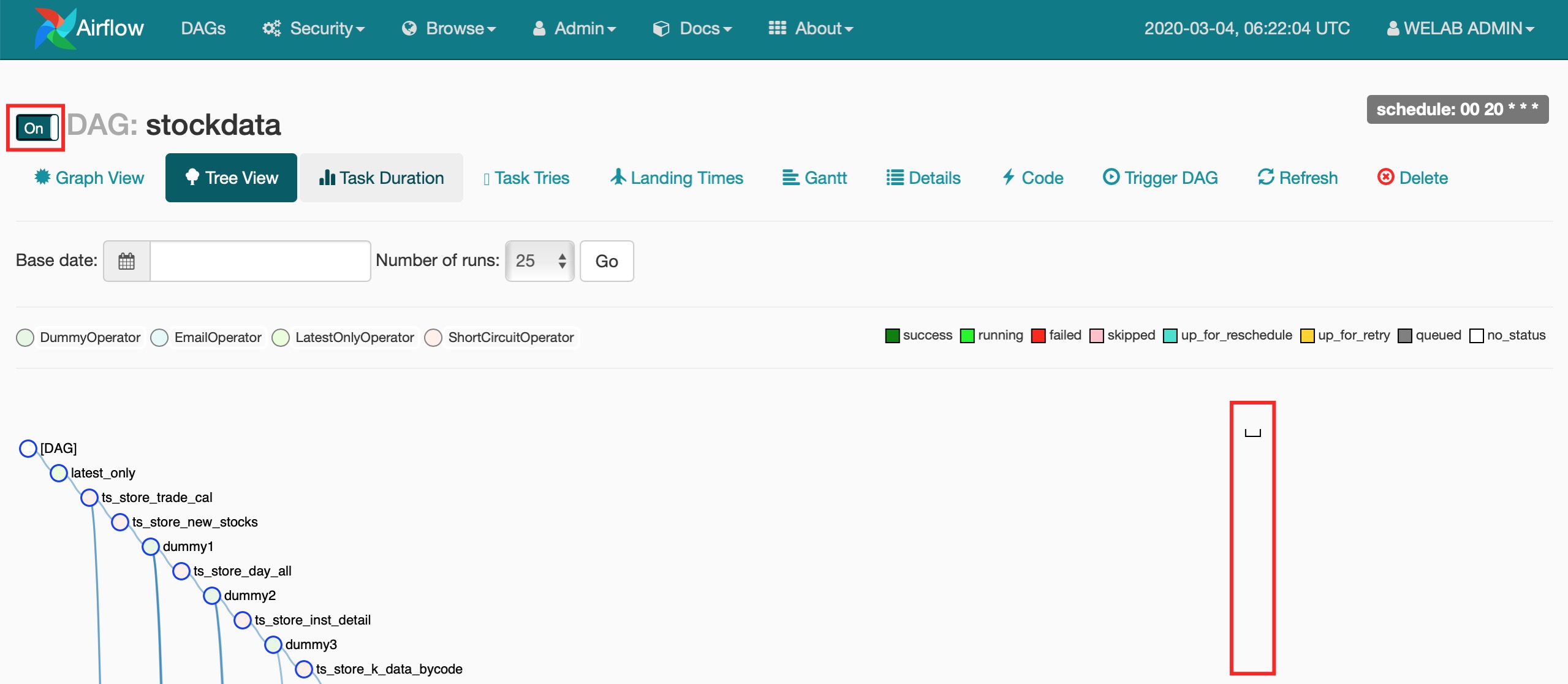Image resolution: width=1568 pixels, height=684 pixels.
Task: Click the failed status red swatch
Action: point(1038,336)
